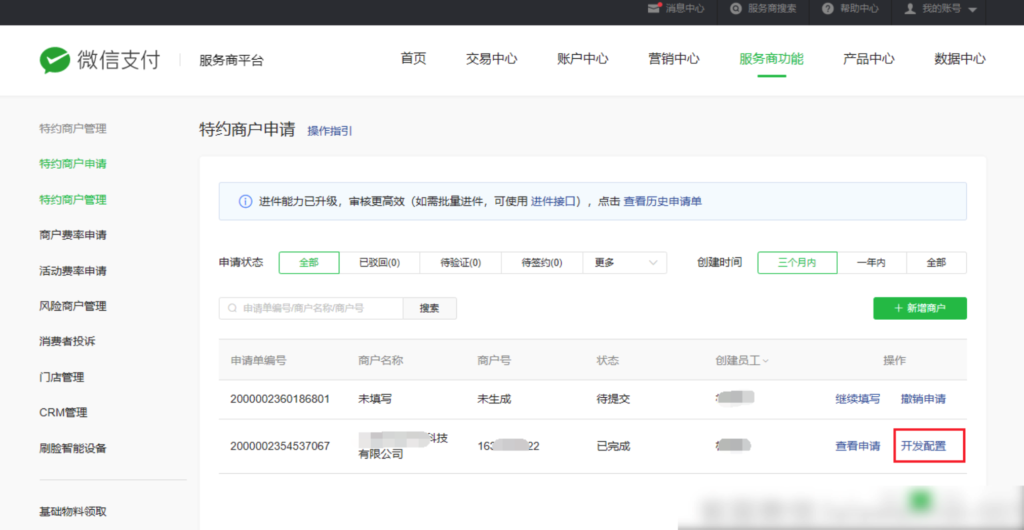Click the 我的账号 user icon
This screenshot has height=530, width=1024.
point(910,9)
